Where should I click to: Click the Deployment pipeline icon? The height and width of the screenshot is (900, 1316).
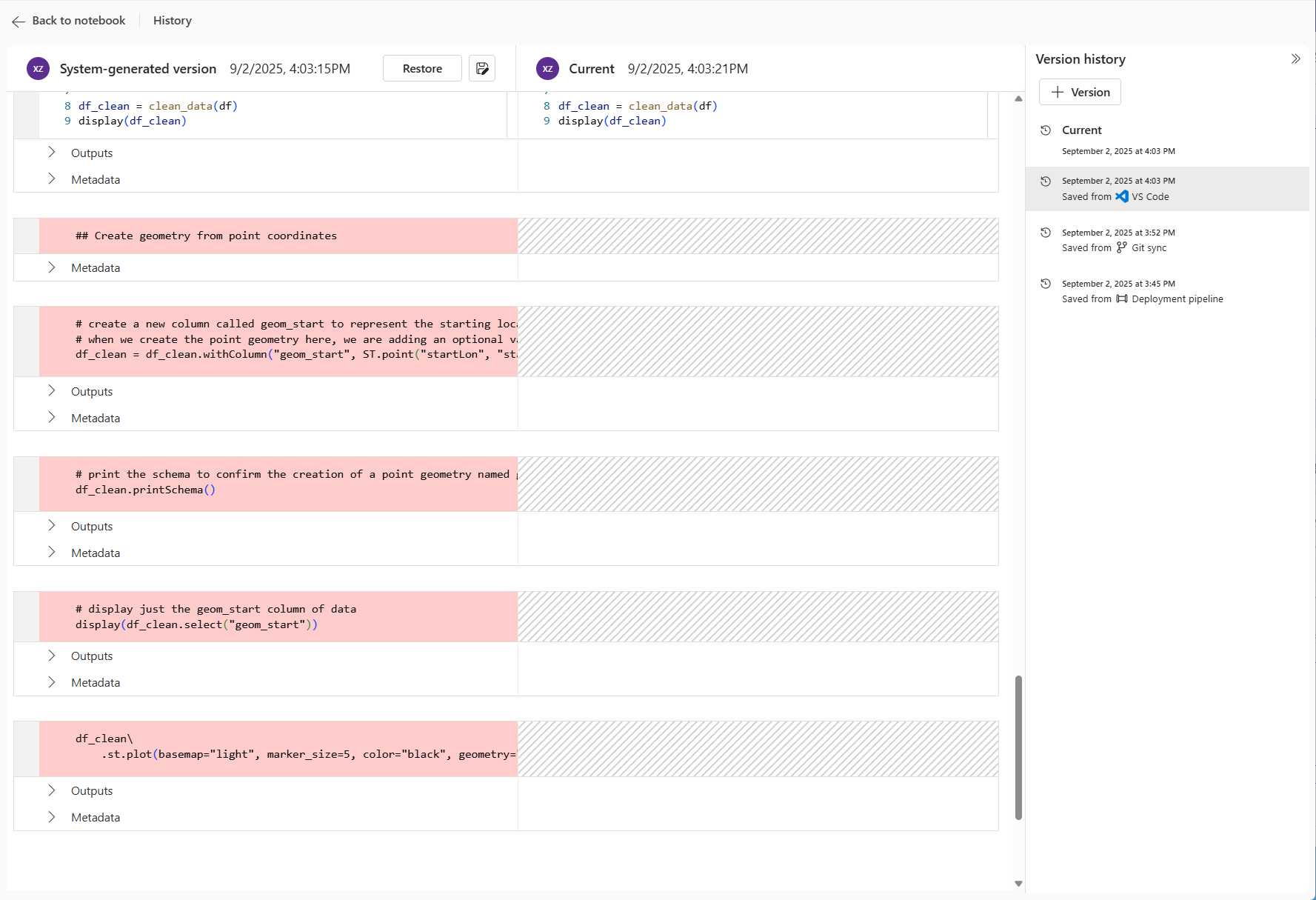pos(1122,299)
